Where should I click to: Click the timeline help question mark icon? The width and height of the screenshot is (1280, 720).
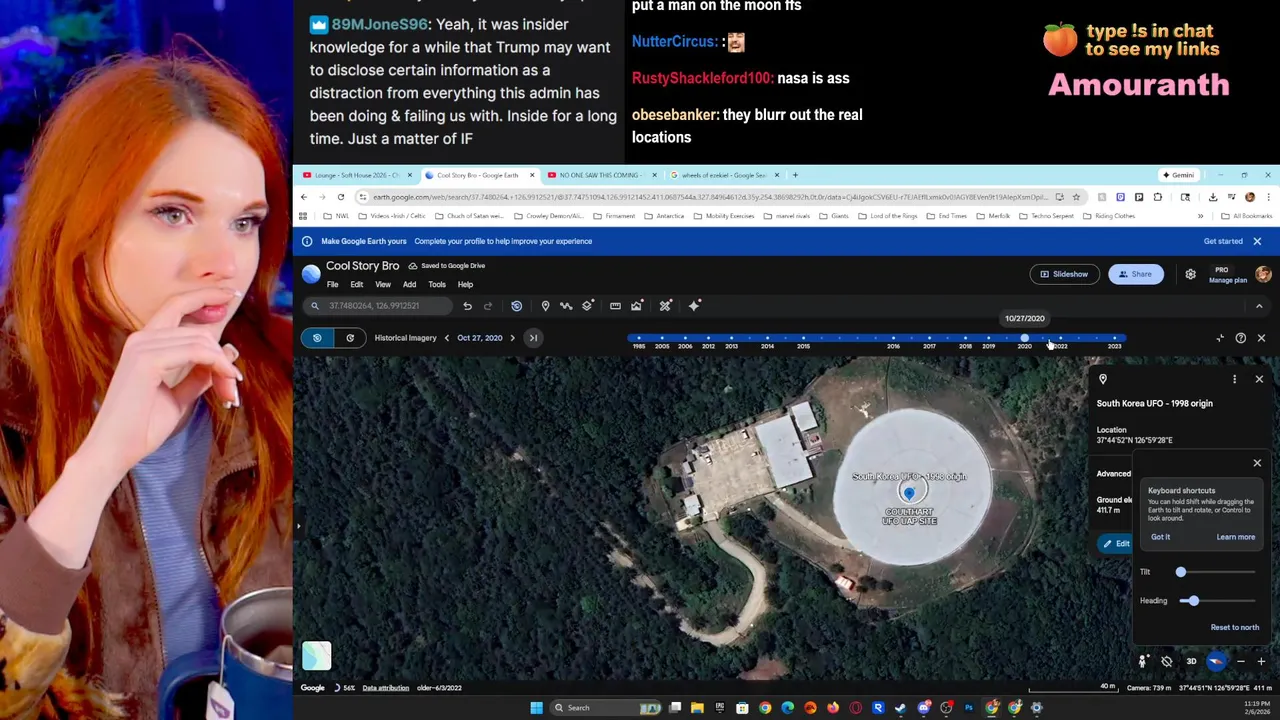coord(1240,338)
